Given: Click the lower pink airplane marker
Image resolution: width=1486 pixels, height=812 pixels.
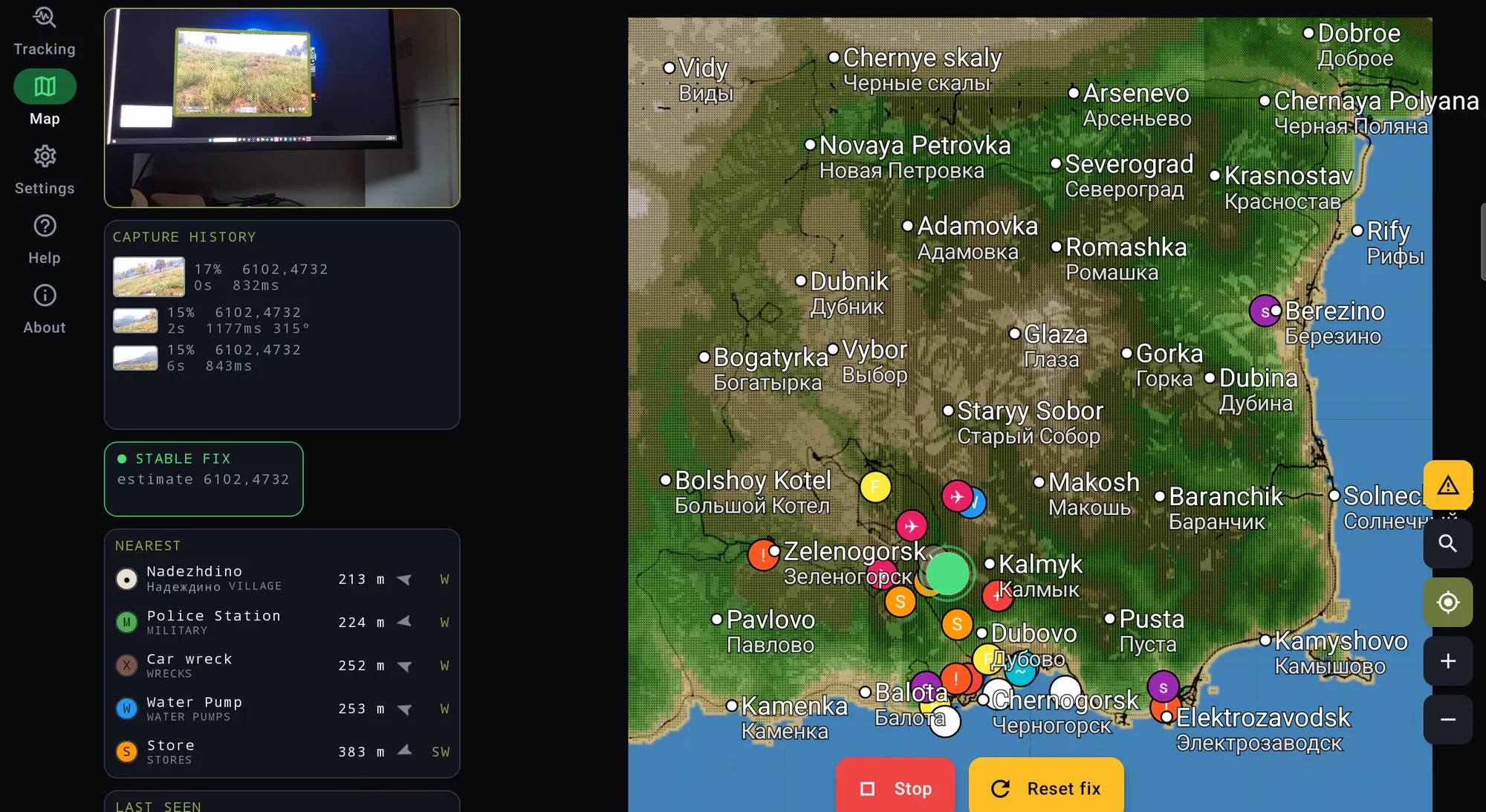Looking at the screenshot, I should click(911, 526).
